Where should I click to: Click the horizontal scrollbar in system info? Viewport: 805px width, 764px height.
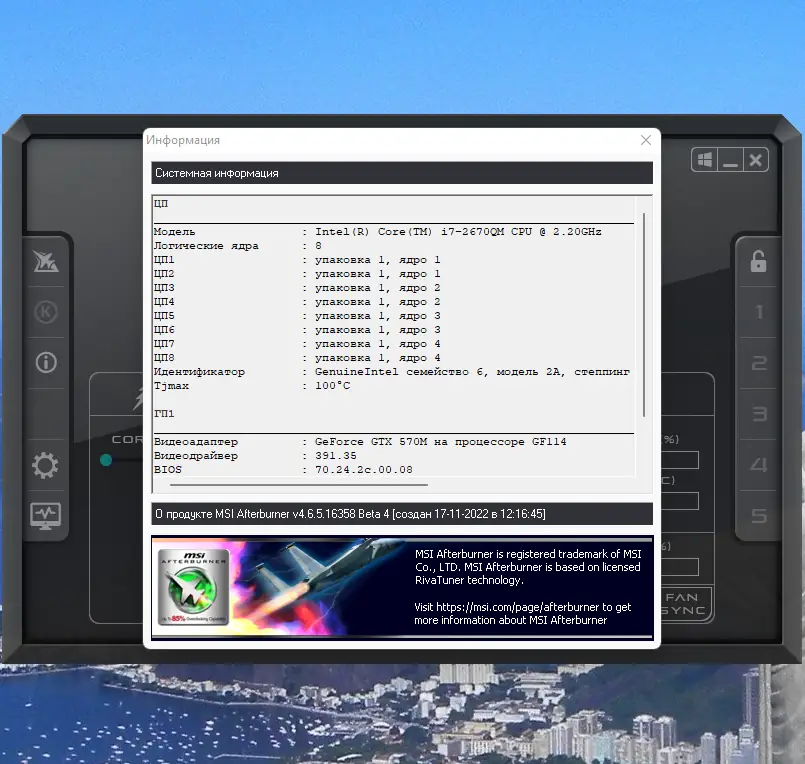pos(298,484)
